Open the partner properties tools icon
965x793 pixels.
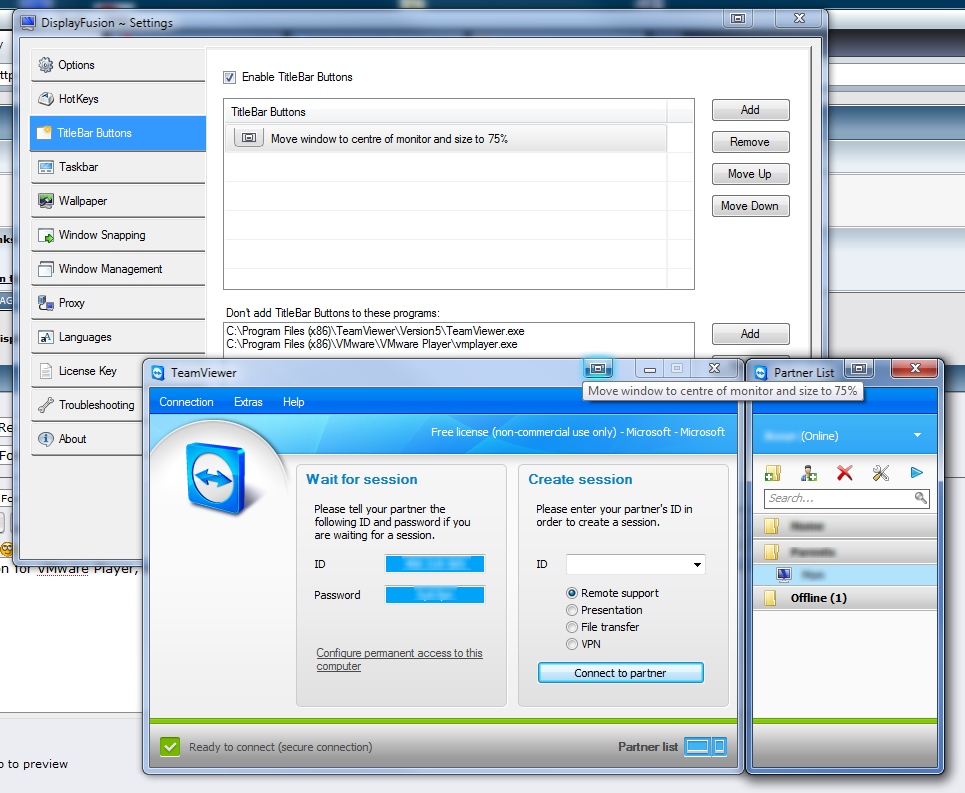pyautogui.click(x=880, y=473)
